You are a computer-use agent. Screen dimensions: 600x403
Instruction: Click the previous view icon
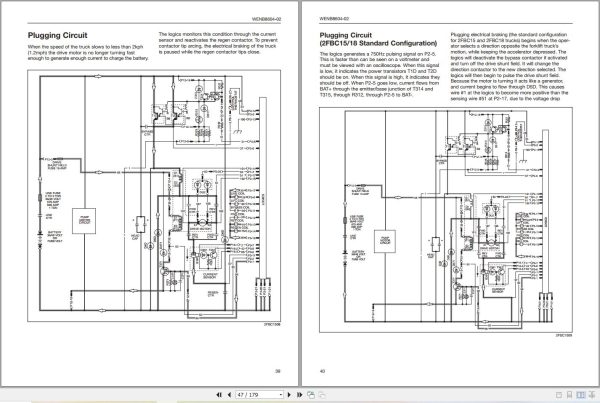click(x=311, y=395)
